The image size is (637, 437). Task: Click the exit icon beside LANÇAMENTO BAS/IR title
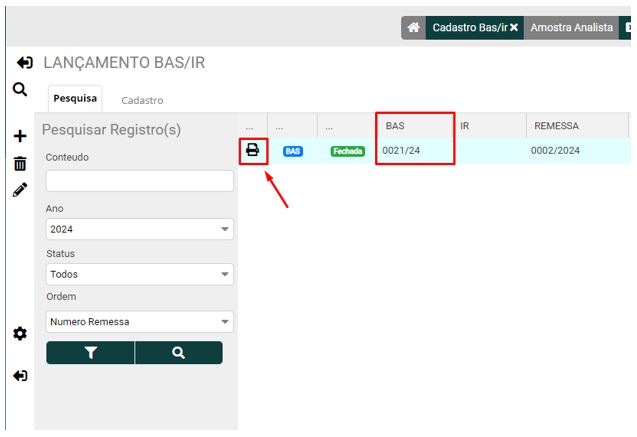25,63
